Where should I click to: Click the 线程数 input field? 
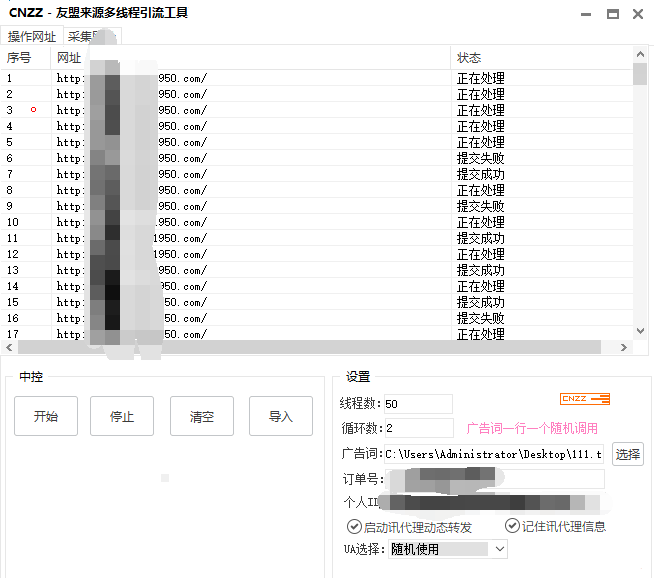418,404
